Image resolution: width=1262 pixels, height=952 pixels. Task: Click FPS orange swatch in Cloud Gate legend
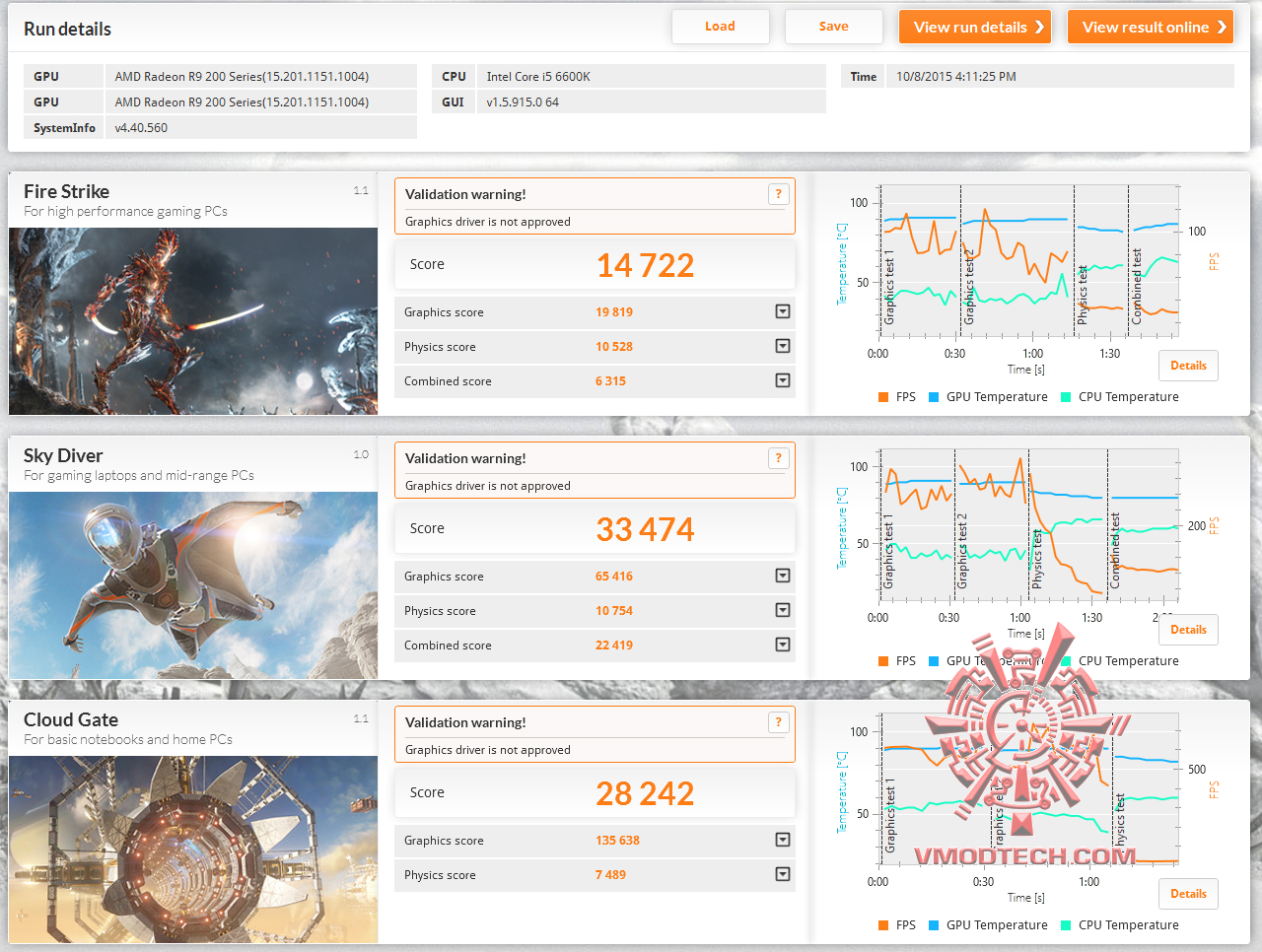[x=883, y=925]
